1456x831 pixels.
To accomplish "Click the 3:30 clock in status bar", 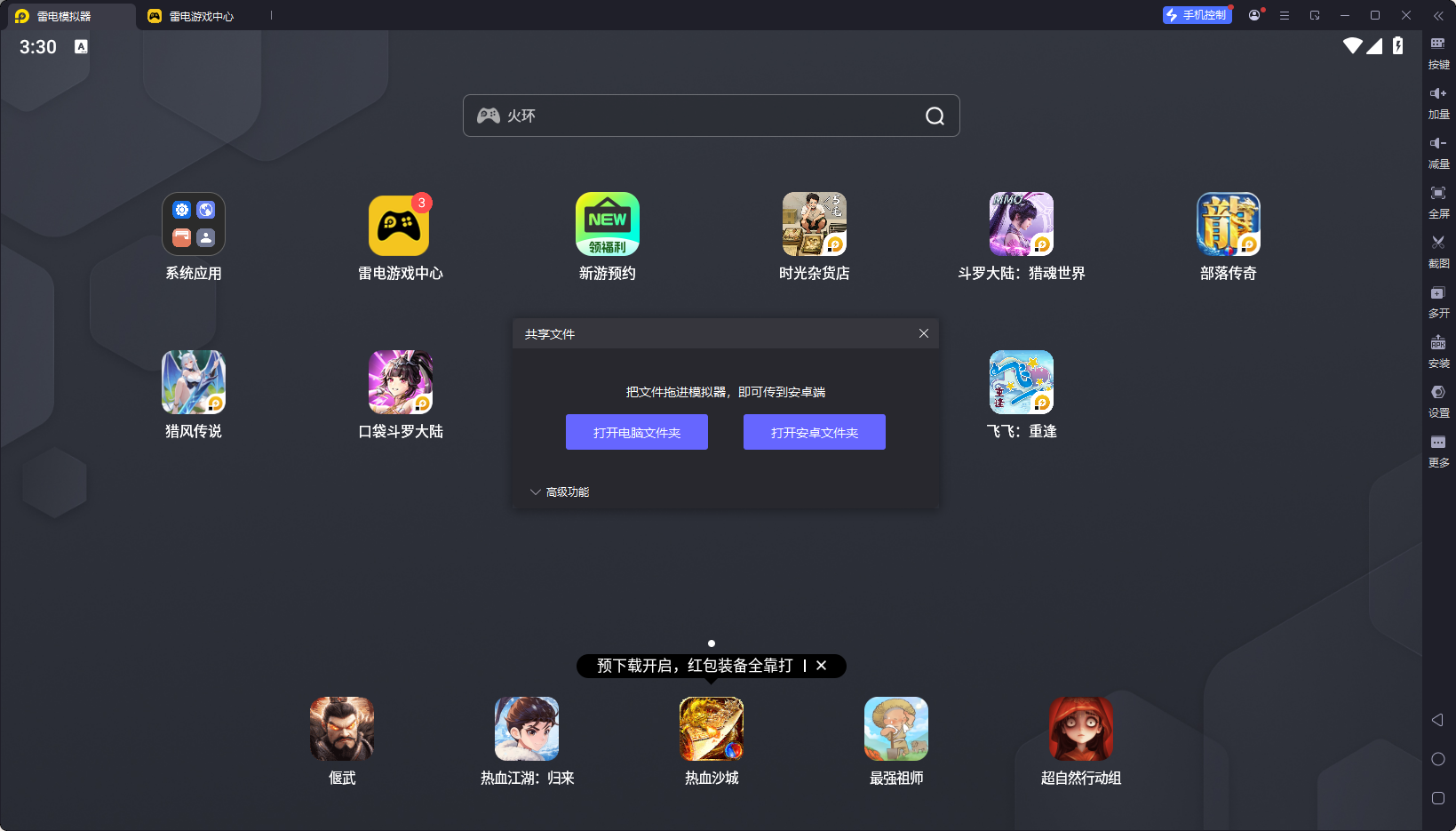I will (x=38, y=47).
